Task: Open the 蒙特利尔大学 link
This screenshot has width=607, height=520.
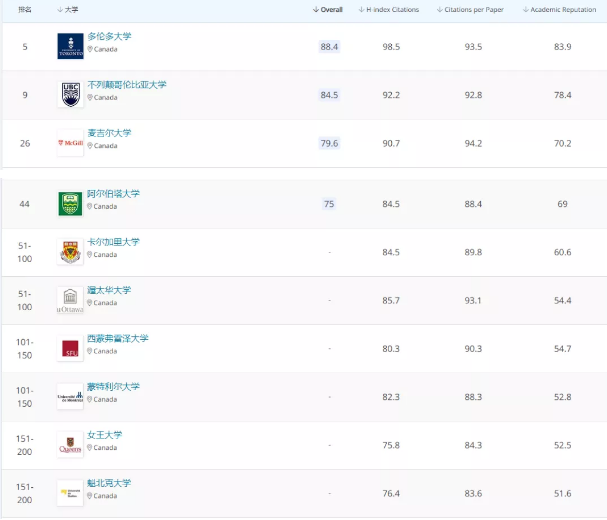Action: coord(113,386)
